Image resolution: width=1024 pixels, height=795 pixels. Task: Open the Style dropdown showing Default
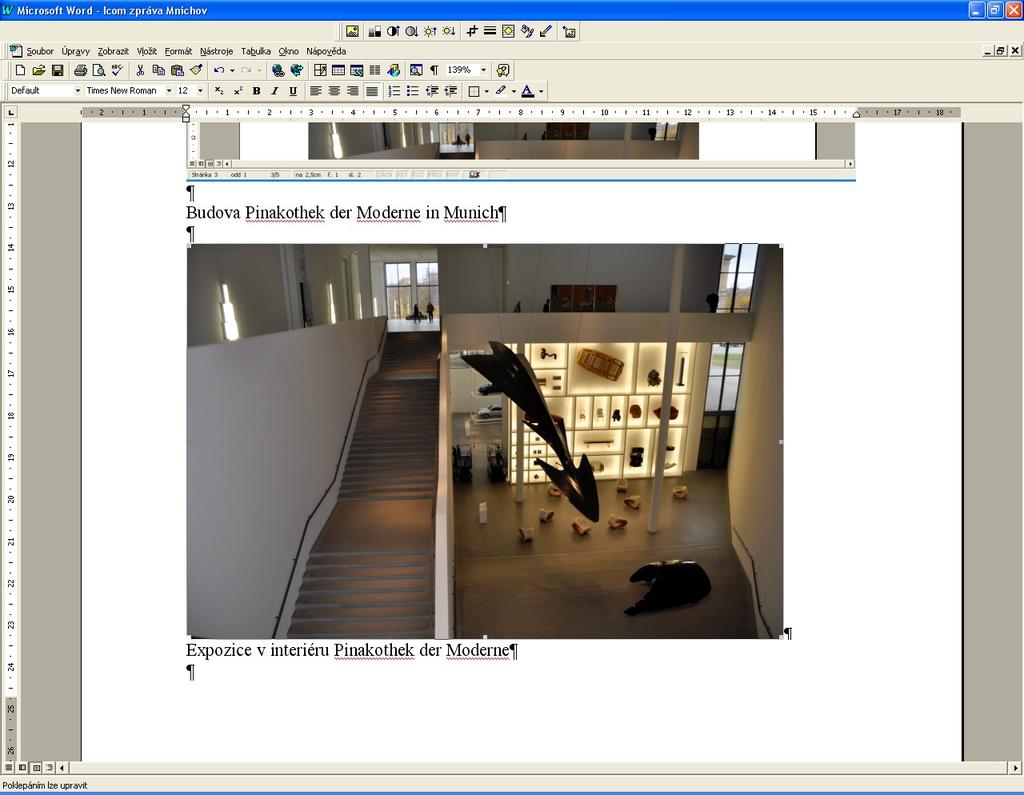(77, 91)
